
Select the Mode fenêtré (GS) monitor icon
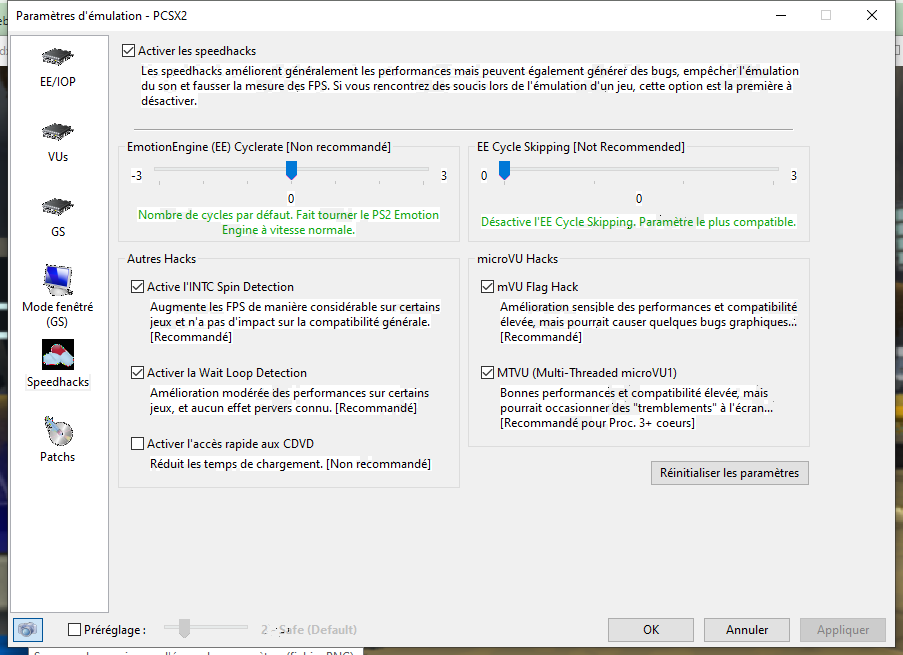coord(58,281)
